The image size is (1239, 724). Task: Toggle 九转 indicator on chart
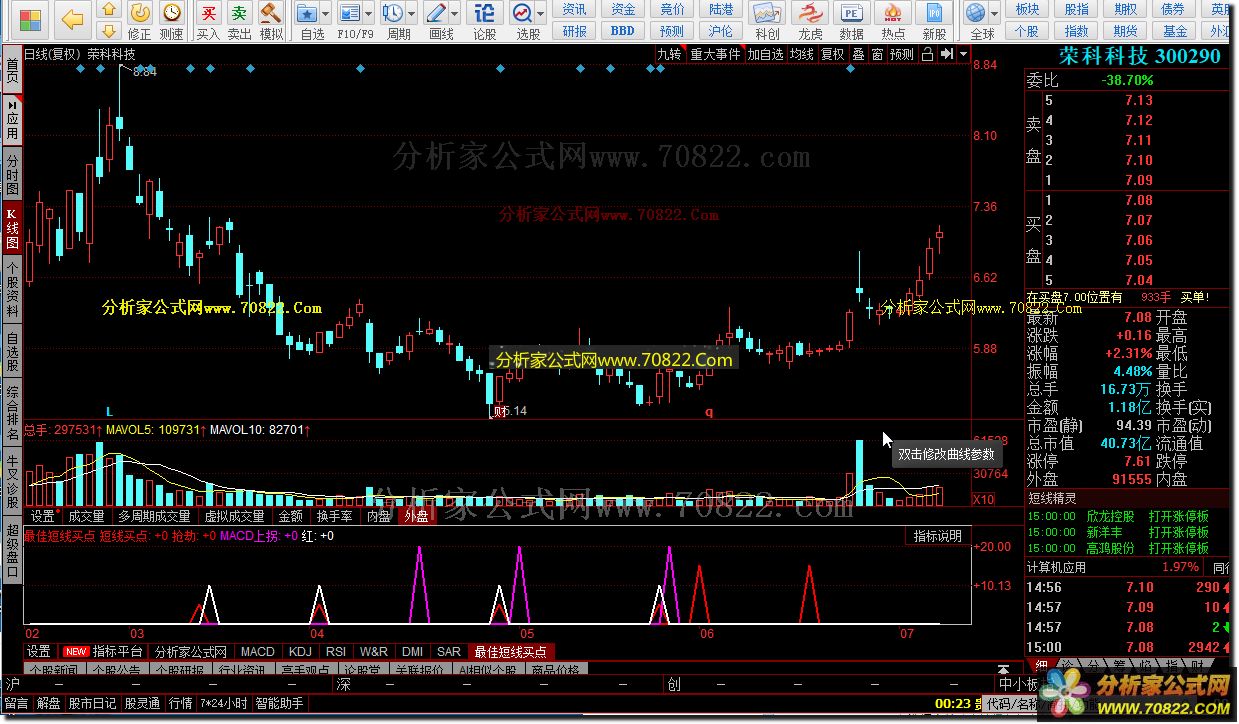pyautogui.click(x=669, y=54)
